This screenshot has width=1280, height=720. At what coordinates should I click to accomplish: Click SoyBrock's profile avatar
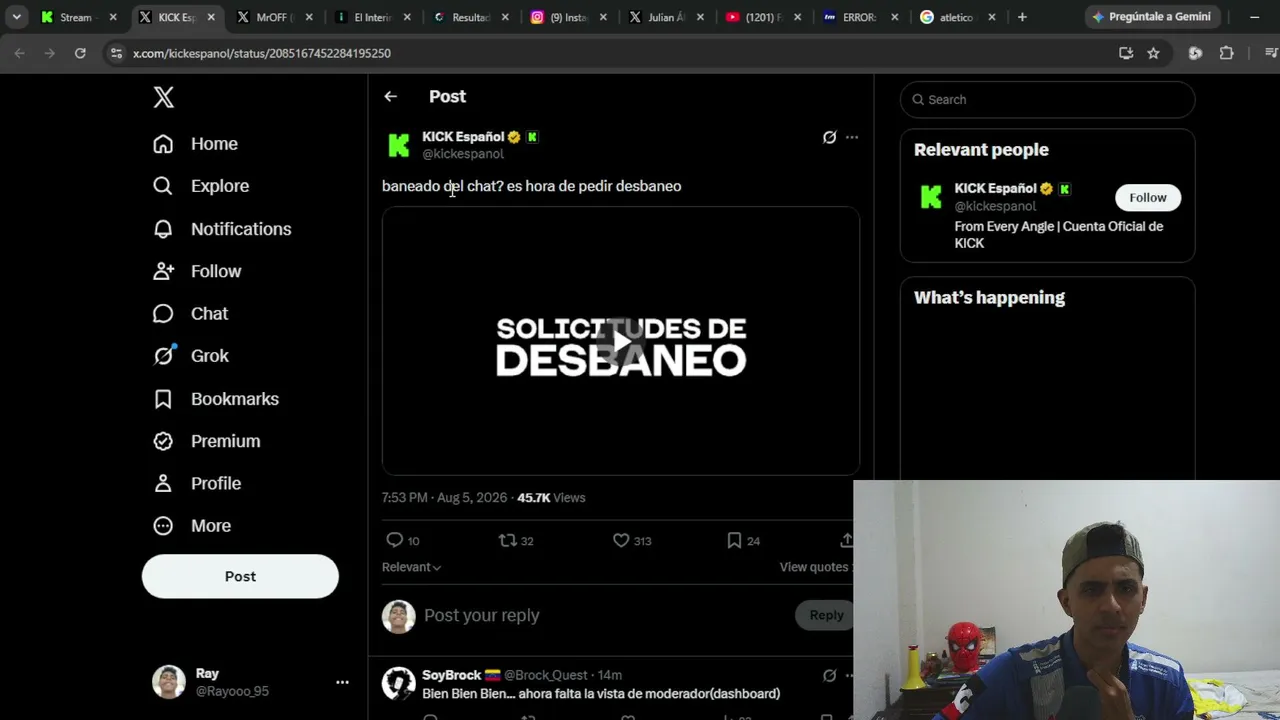[x=398, y=683]
